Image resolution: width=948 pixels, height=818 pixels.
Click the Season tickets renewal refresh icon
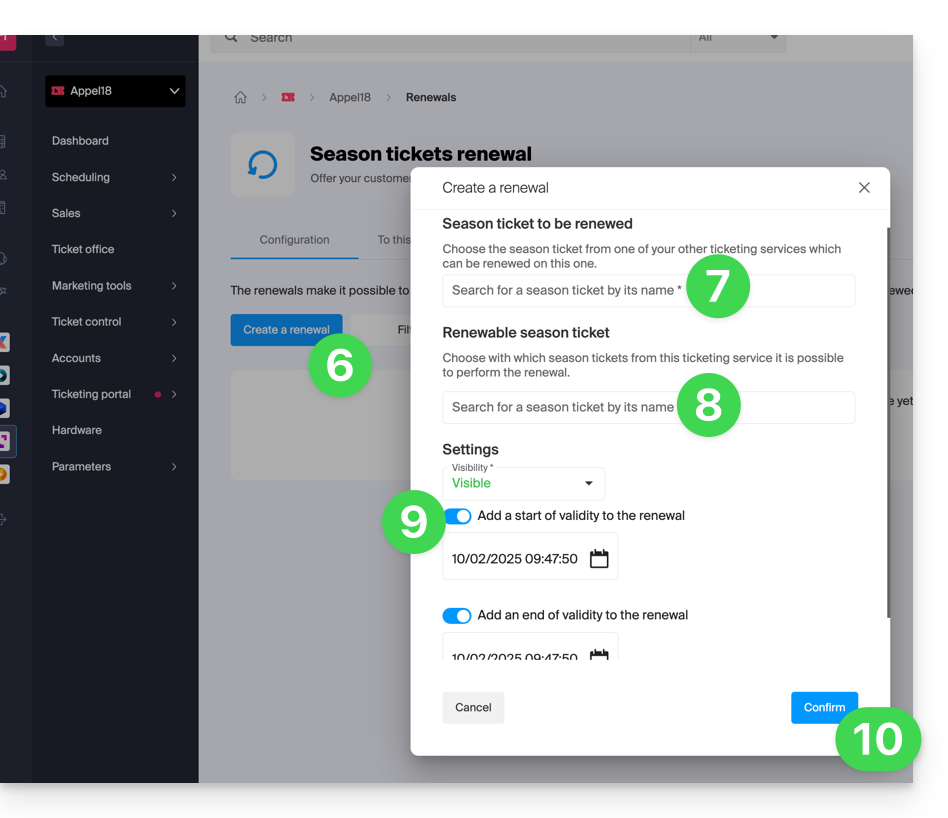coord(262,165)
